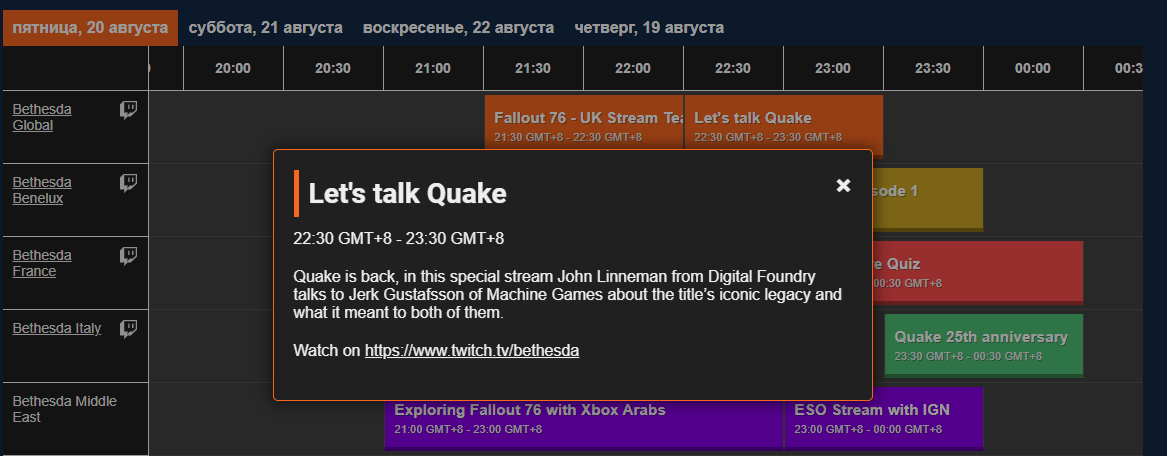Screen dimensions: 1167x456
Task: Open Exploring Fallout 76 with Xbox Arabs event
Action: click(584, 425)
